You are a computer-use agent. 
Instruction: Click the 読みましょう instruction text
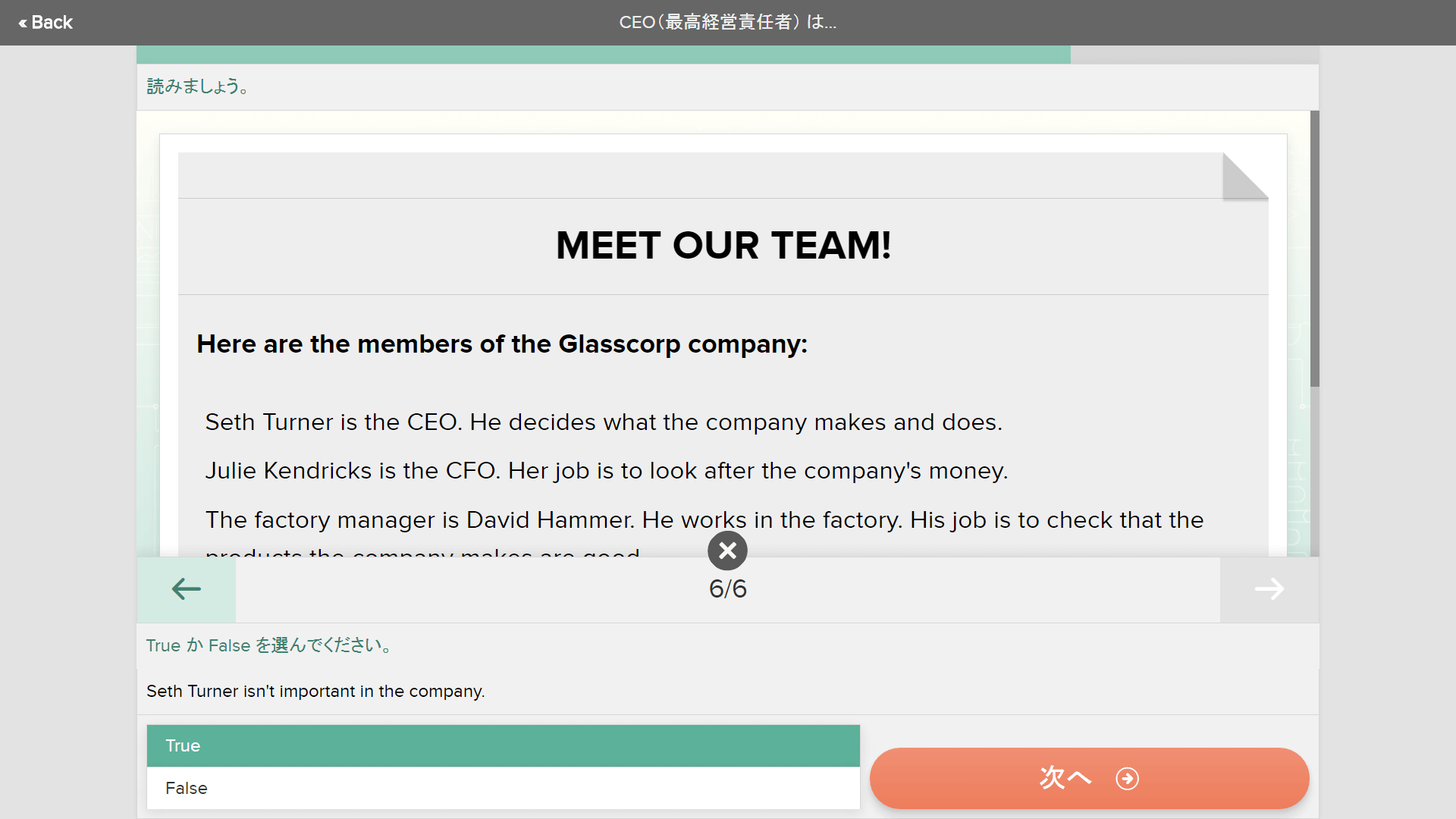pos(198,86)
